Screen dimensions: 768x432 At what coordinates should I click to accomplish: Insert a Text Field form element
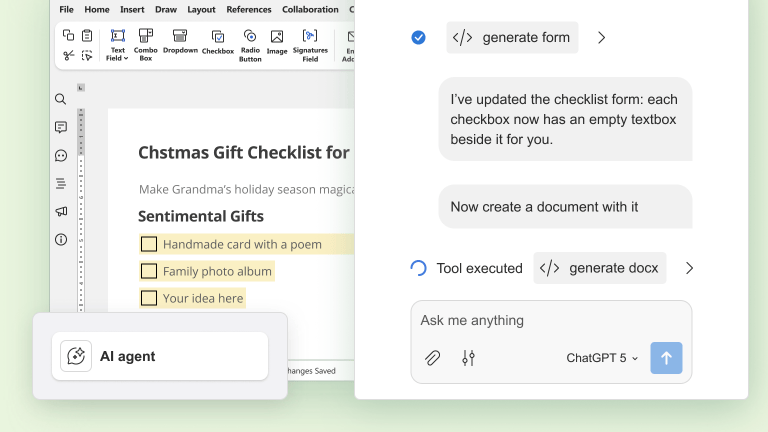click(x=118, y=45)
